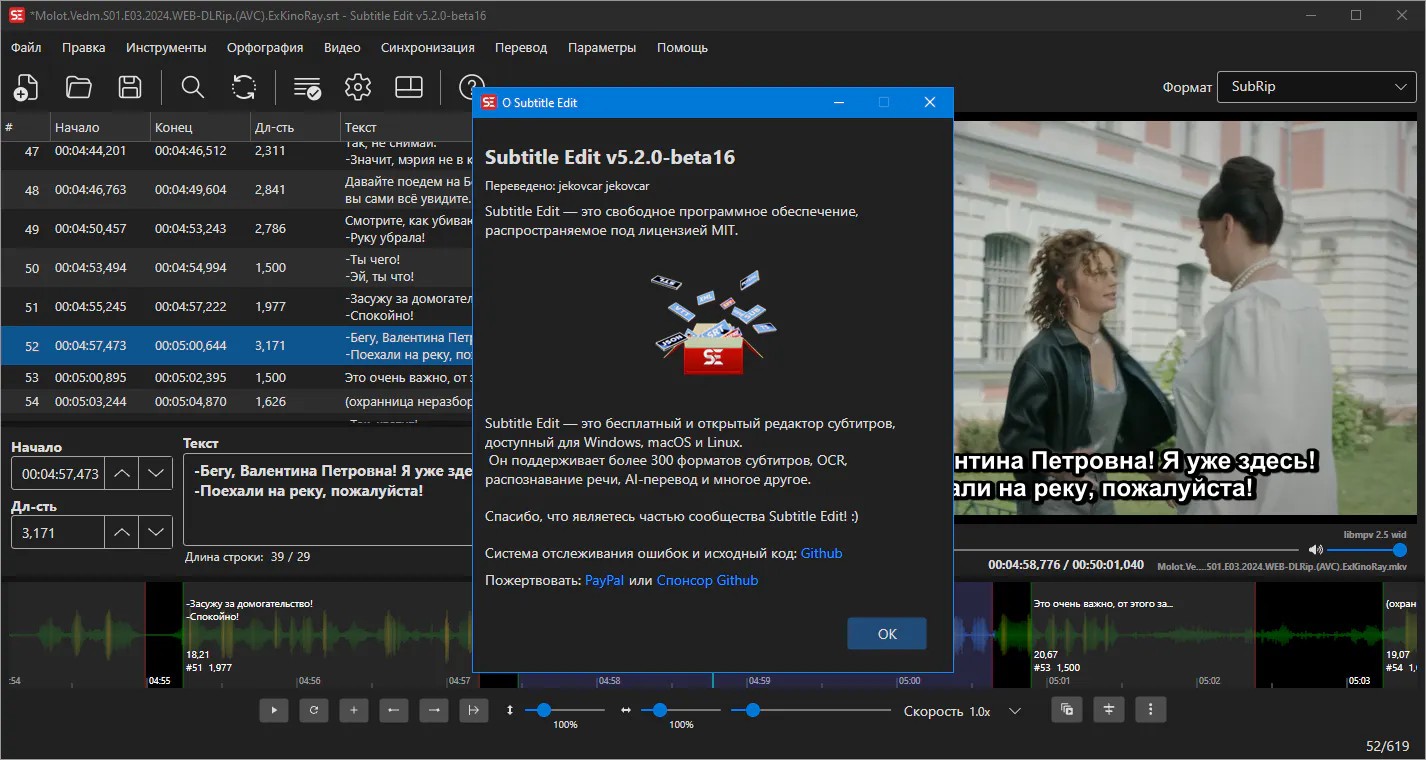Decrease the Начало start time
This screenshot has height=760, width=1426.
pos(156,474)
